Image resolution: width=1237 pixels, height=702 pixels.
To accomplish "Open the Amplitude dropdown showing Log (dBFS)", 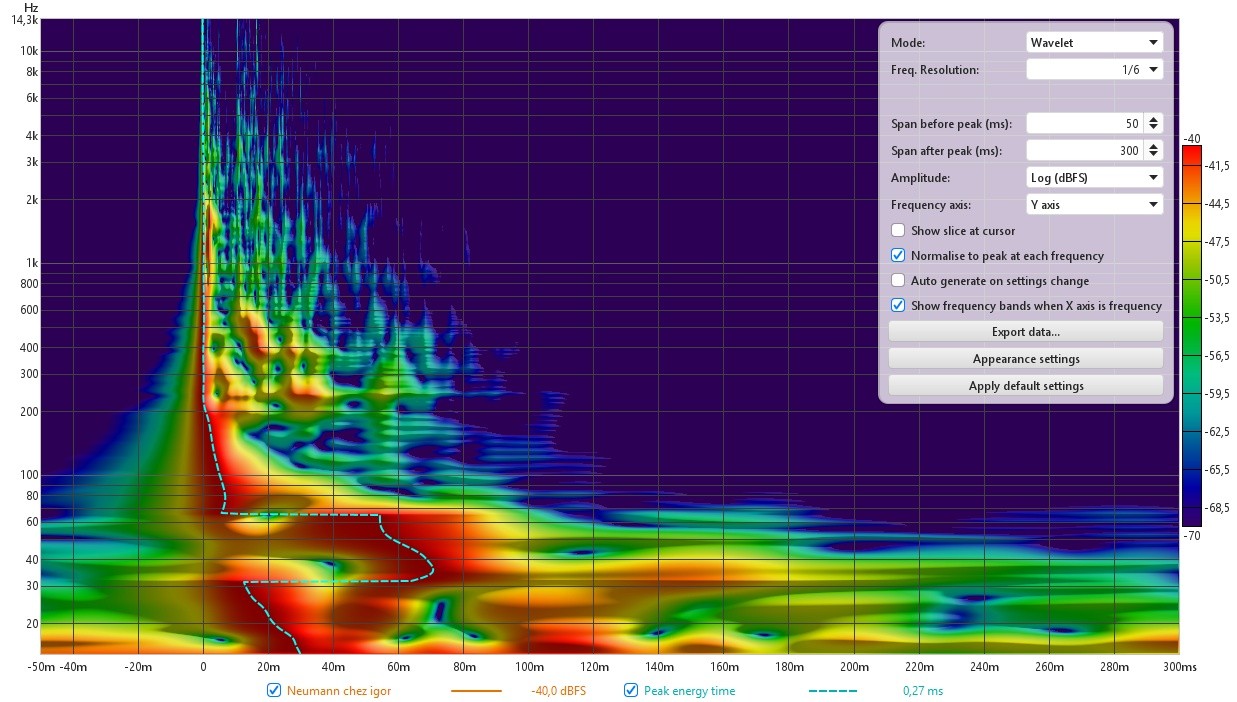I will pos(1095,178).
